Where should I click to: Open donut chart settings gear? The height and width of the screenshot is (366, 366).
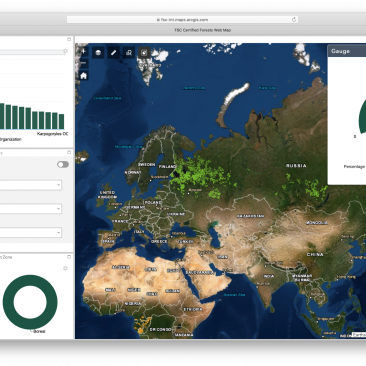[x=65, y=268]
